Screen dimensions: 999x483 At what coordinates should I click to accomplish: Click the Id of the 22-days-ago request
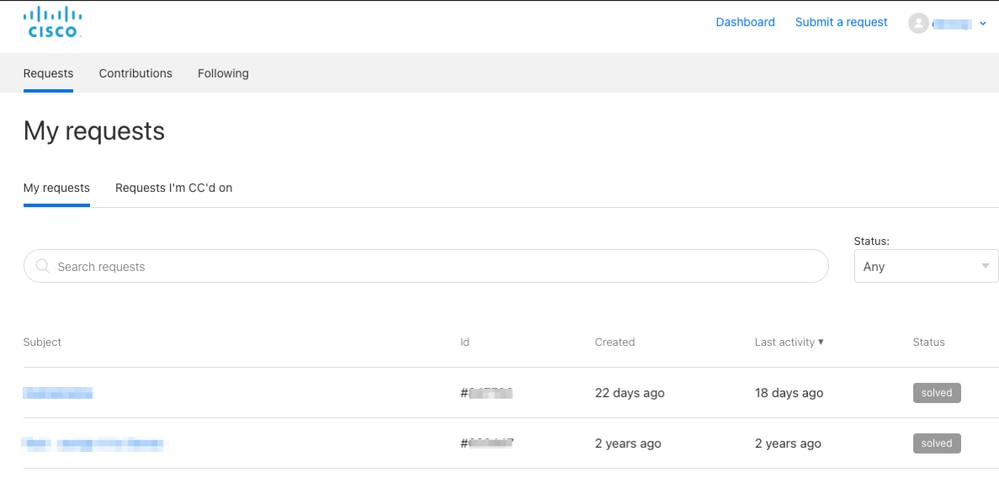click(487, 393)
